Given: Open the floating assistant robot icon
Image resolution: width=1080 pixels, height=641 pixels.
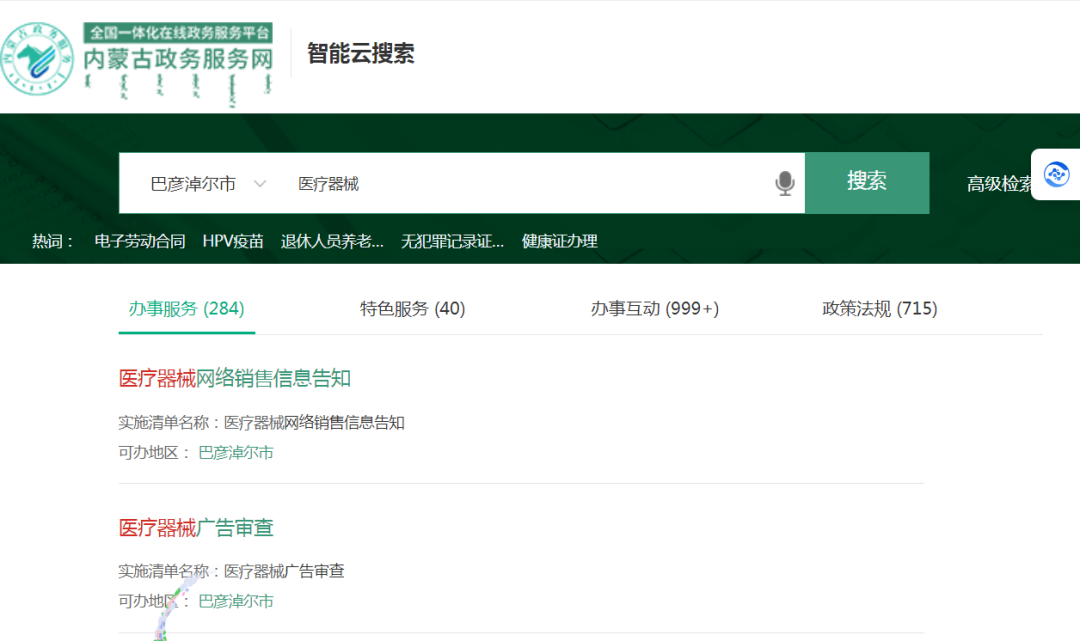Looking at the screenshot, I should click(1056, 174).
